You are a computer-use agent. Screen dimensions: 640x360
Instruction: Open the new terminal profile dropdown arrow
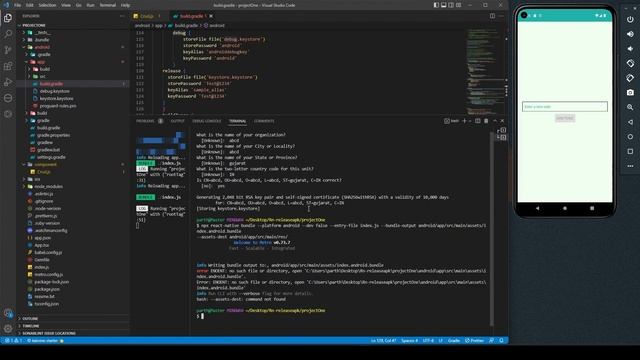coord(470,121)
